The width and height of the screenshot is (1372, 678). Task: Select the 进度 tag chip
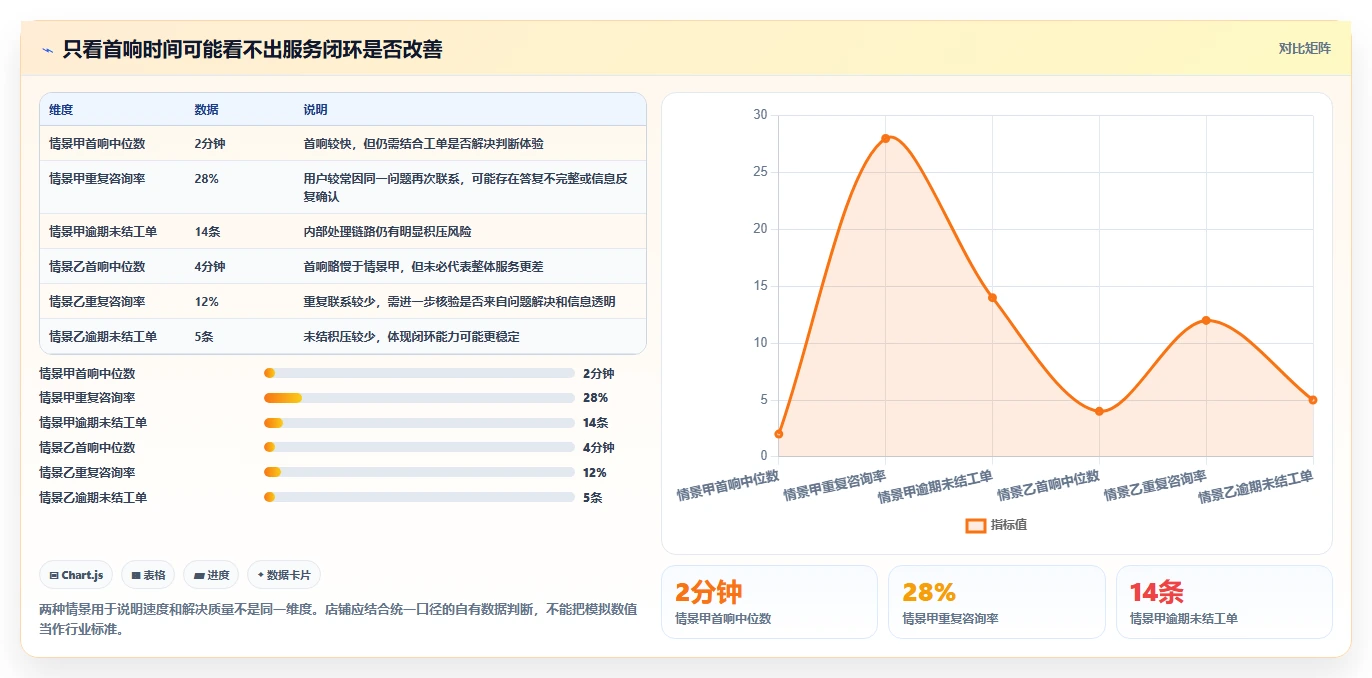211,575
